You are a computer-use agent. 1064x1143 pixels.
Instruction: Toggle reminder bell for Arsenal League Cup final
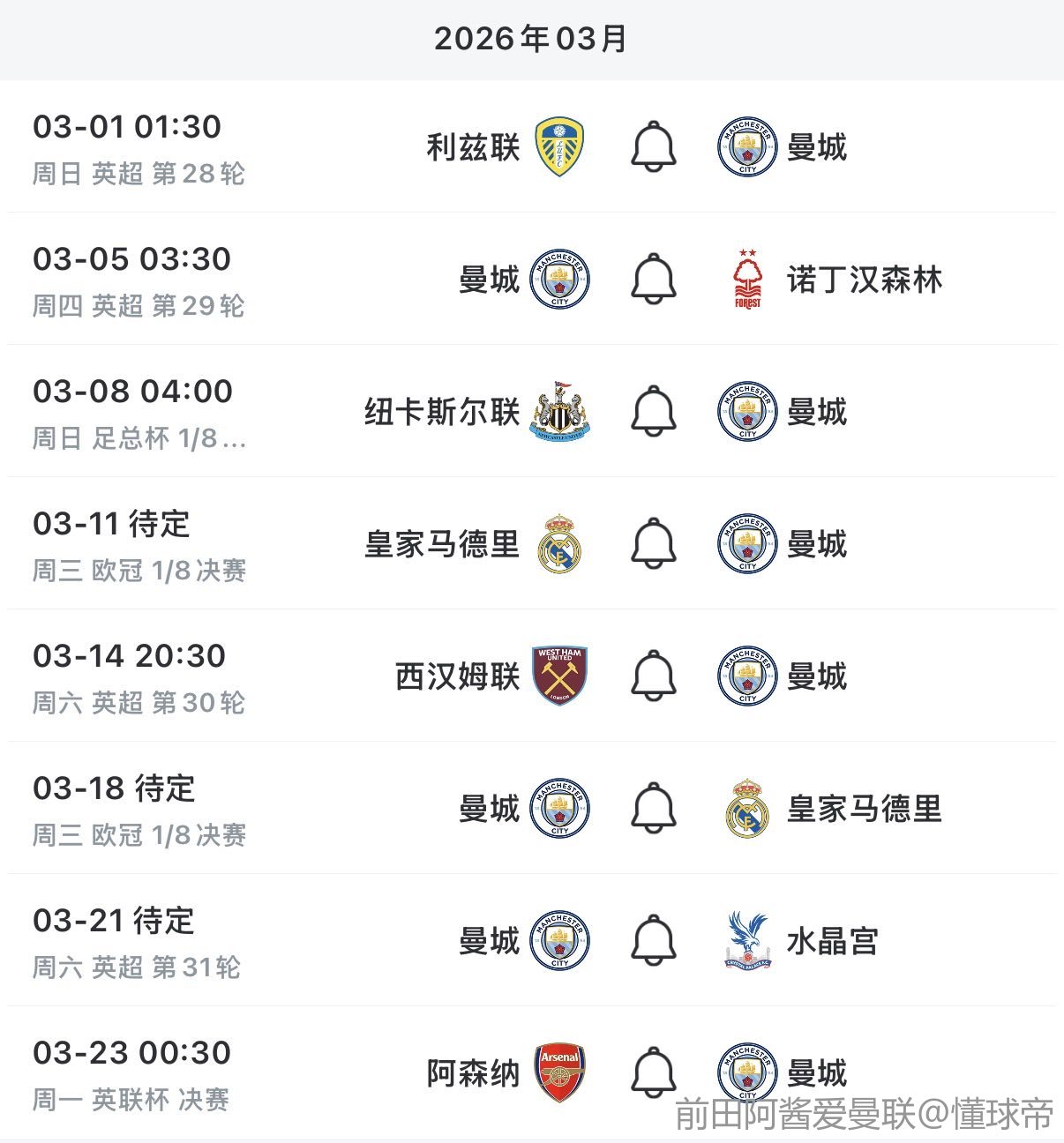[x=654, y=1073]
